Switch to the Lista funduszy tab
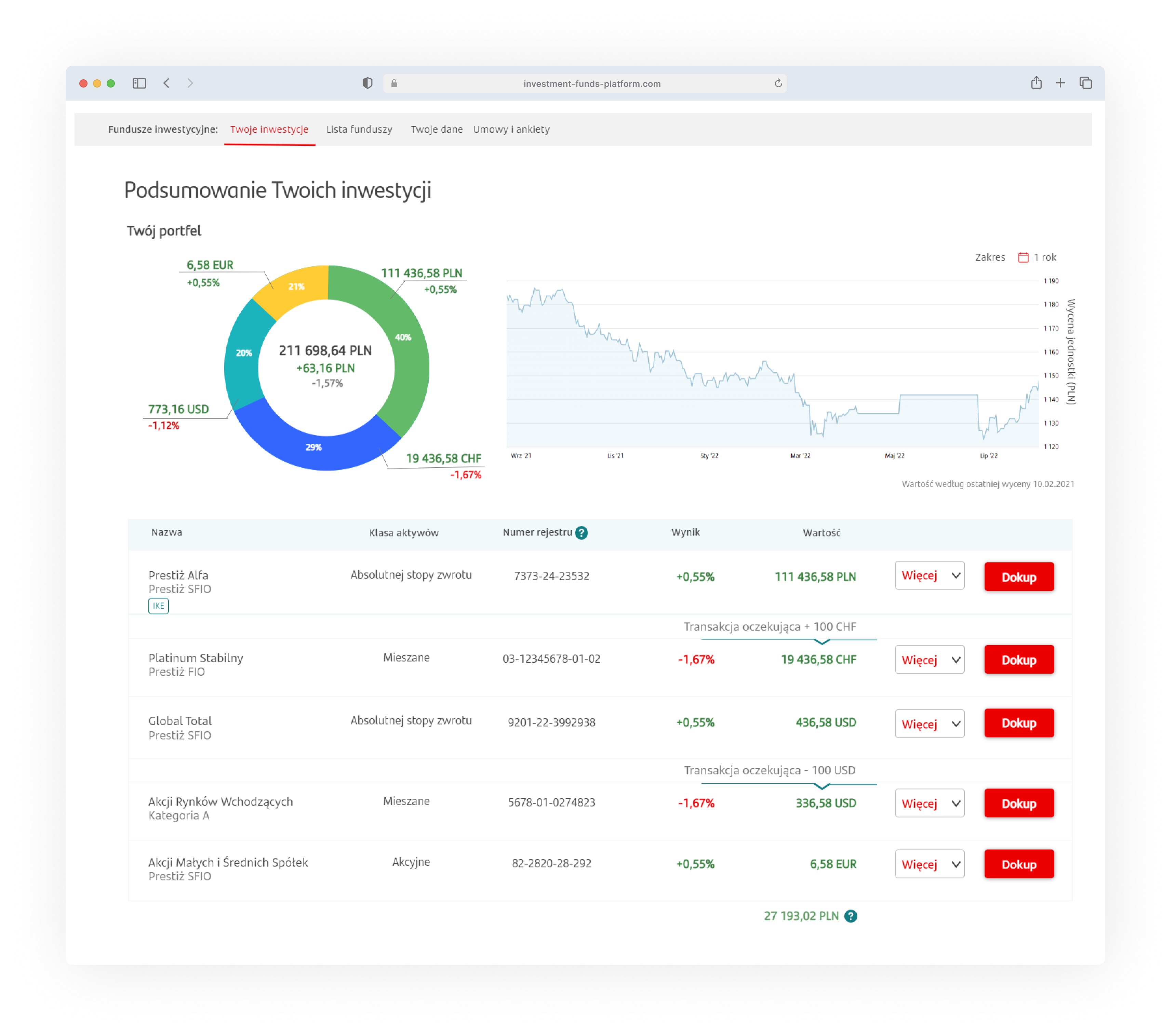 coord(360,130)
